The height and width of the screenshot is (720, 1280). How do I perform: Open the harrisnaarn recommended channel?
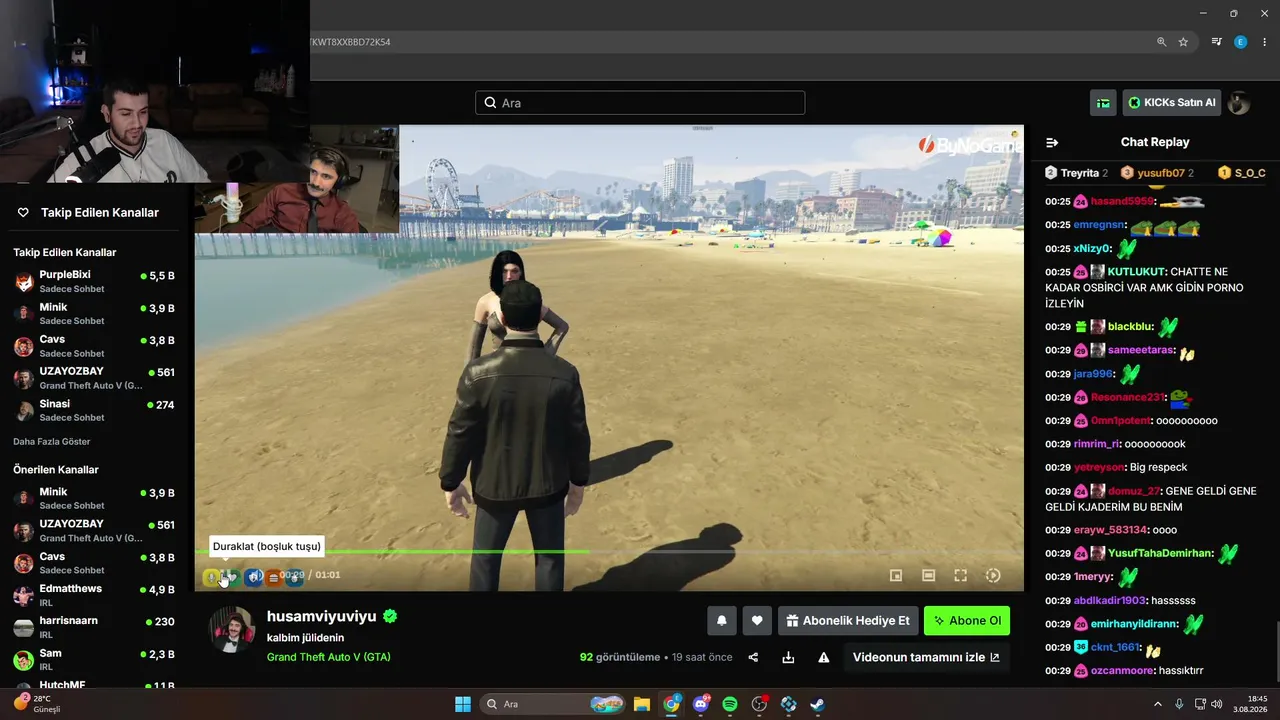(95, 627)
